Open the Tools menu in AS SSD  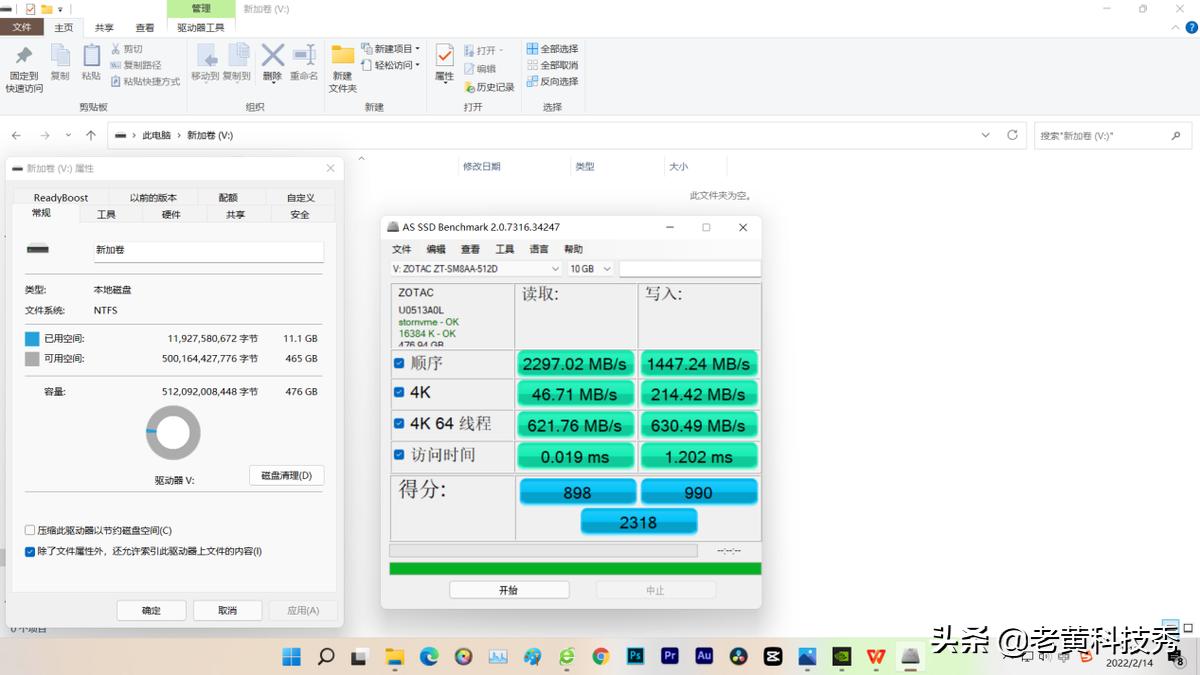(x=503, y=248)
